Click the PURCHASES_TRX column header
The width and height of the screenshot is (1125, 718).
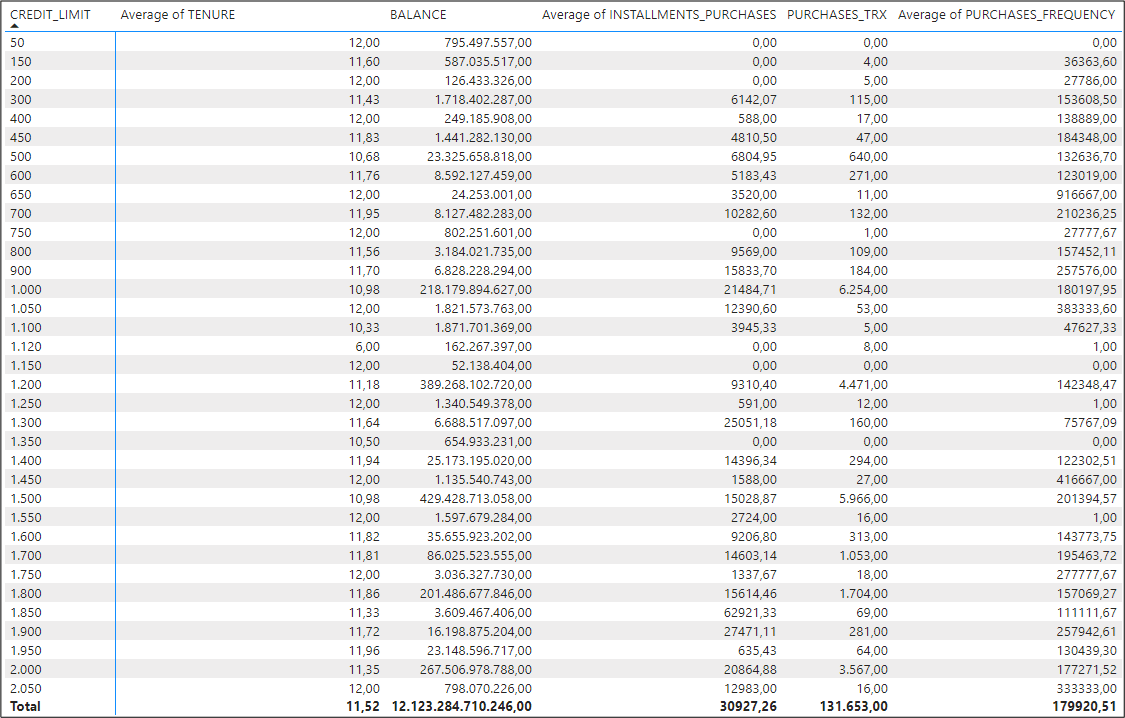836,15
